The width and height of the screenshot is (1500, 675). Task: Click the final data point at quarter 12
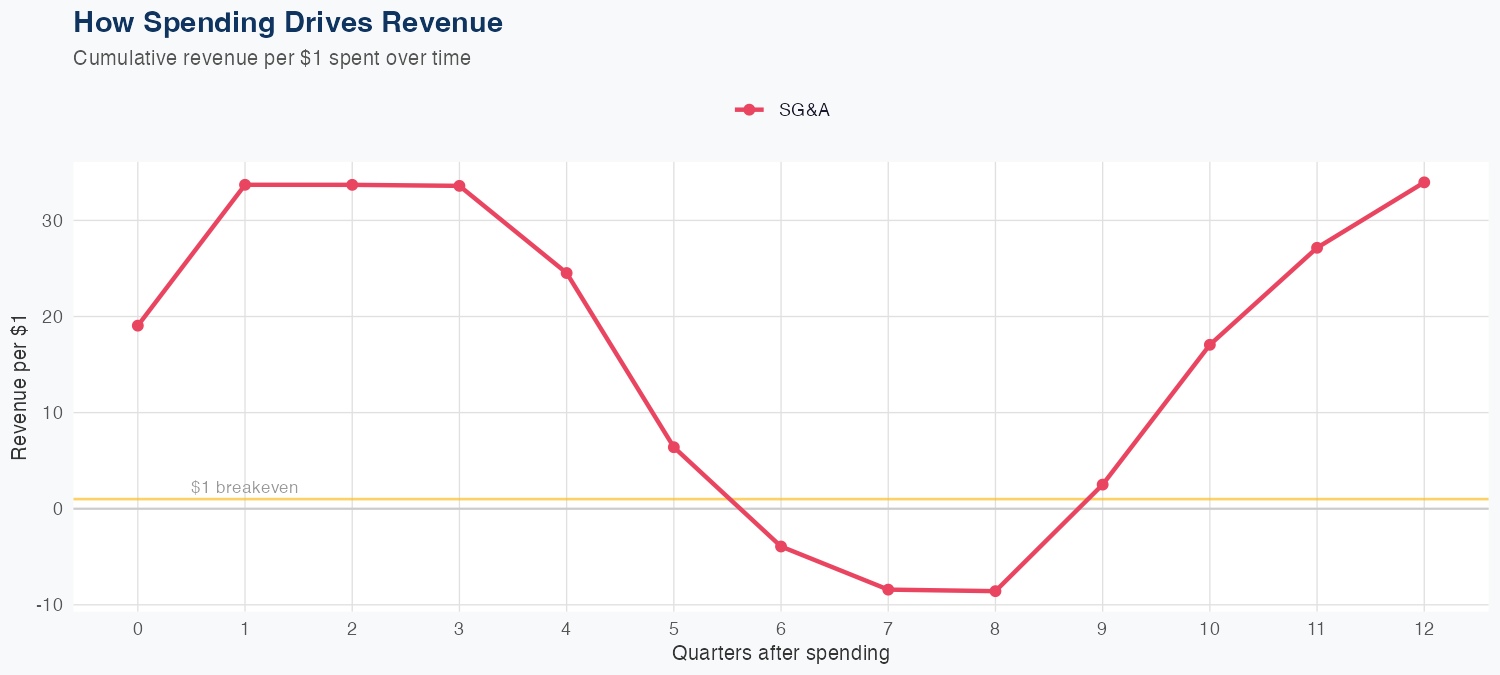[1424, 182]
